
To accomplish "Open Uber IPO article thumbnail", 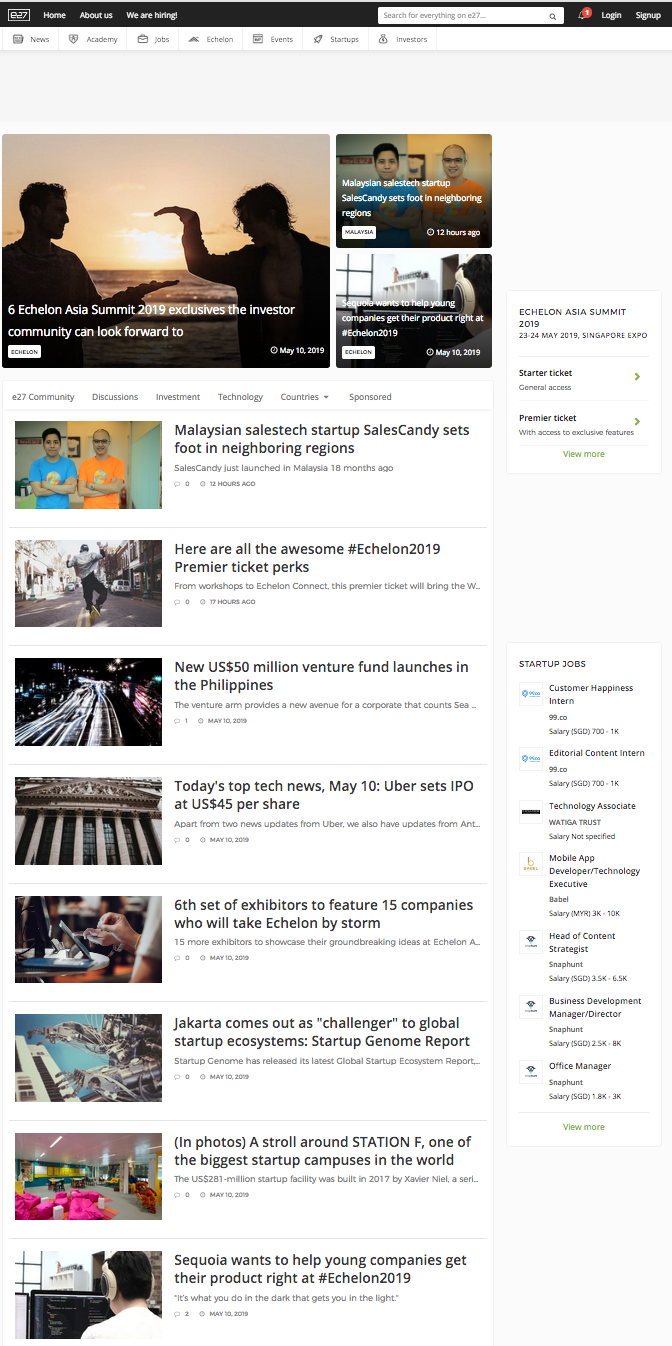I will pos(88,821).
